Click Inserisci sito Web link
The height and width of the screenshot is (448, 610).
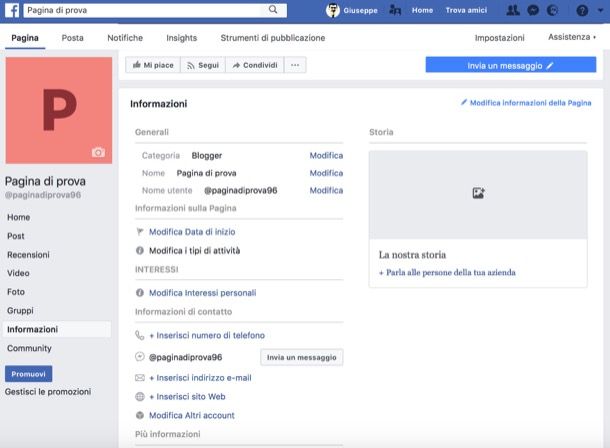click(x=187, y=397)
